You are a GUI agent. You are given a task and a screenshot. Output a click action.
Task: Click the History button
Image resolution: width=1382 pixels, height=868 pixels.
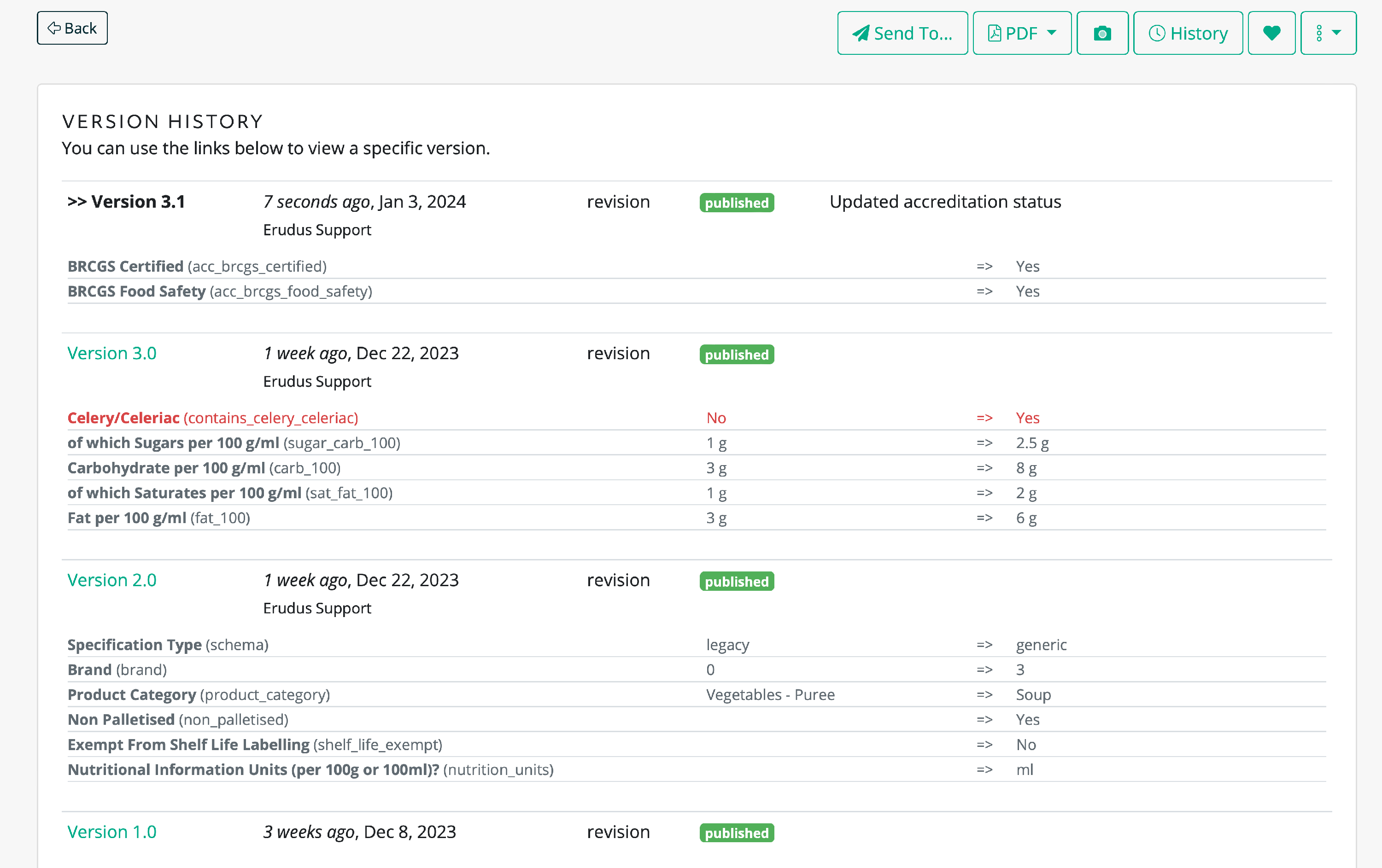tap(1188, 33)
